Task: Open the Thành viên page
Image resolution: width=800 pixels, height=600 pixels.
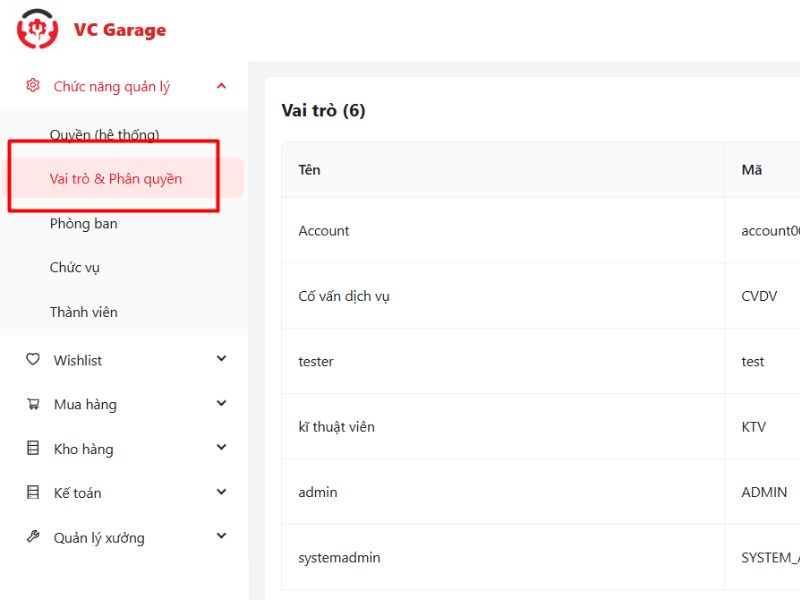Action: coord(84,312)
